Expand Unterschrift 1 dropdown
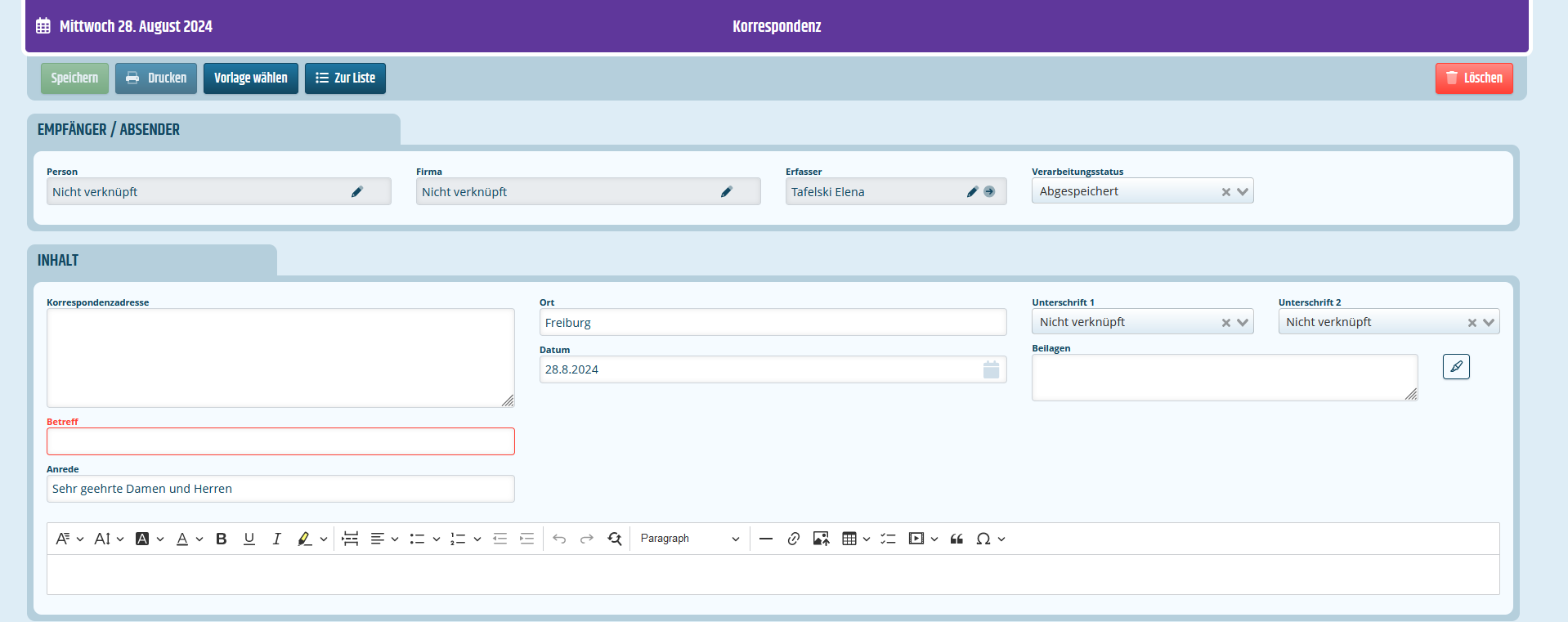 coord(1243,323)
